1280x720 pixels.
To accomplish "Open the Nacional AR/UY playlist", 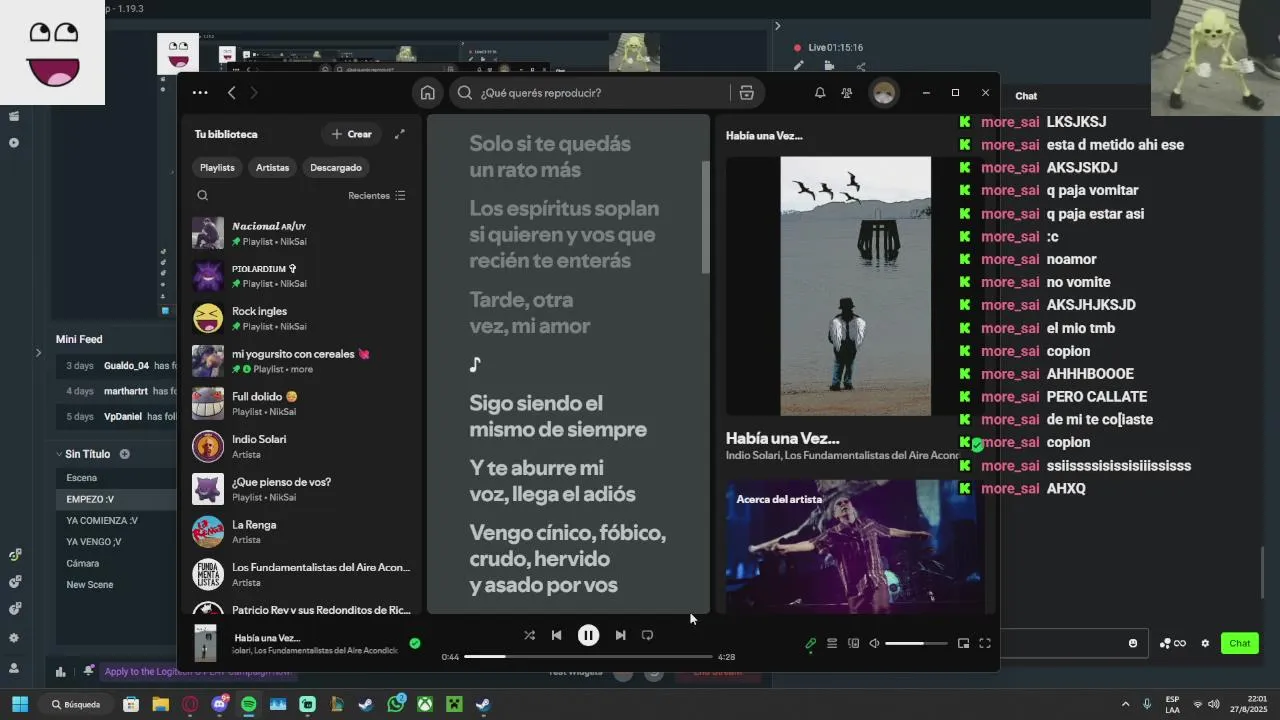I will click(x=301, y=233).
